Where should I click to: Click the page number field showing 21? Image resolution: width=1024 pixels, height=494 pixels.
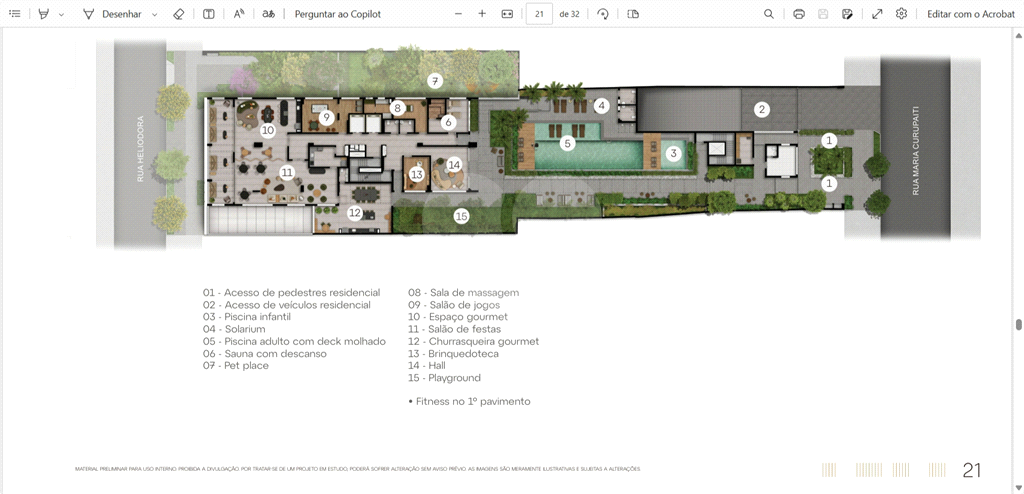[539, 14]
